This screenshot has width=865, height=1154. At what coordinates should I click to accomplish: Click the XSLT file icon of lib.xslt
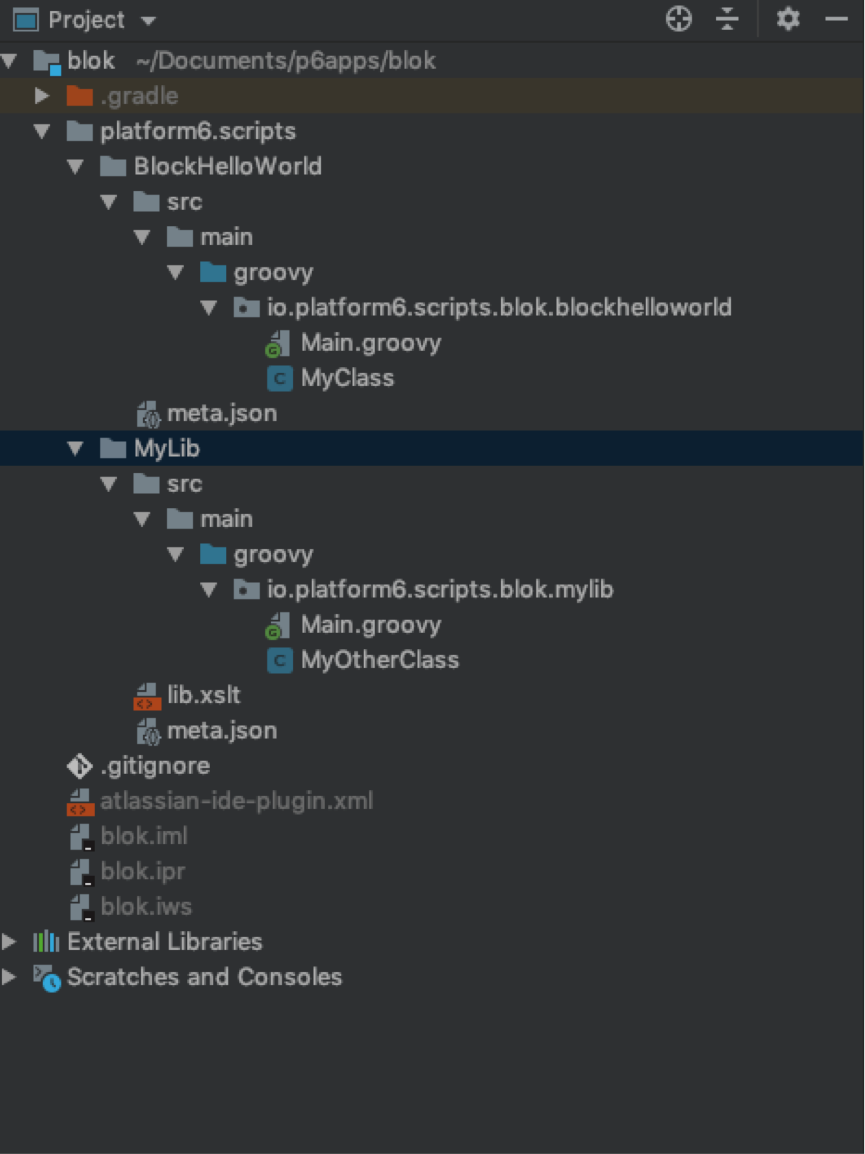click(146, 695)
